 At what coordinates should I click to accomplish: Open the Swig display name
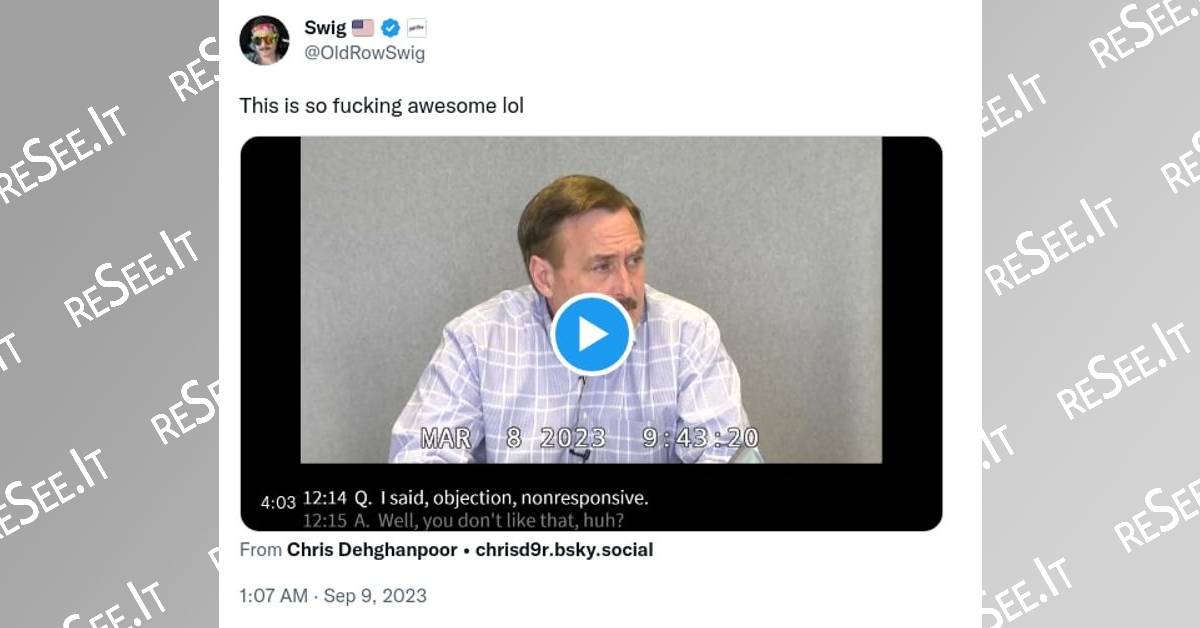(x=324, y=28)
